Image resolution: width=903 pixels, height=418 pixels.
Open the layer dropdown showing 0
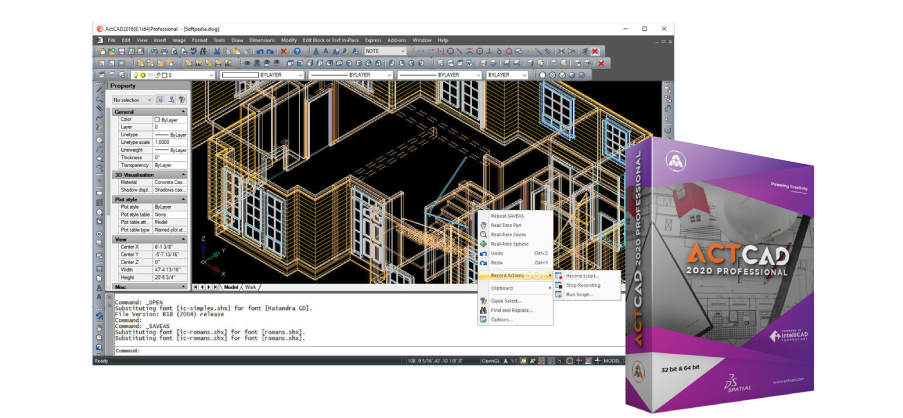[173, 75]
